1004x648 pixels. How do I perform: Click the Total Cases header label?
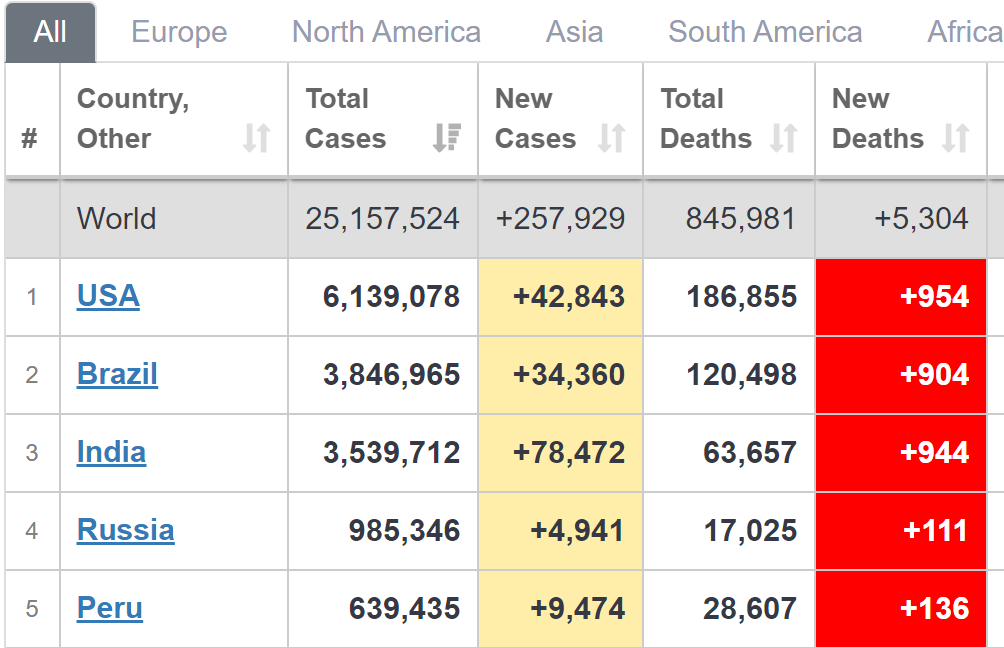[346, 118]
